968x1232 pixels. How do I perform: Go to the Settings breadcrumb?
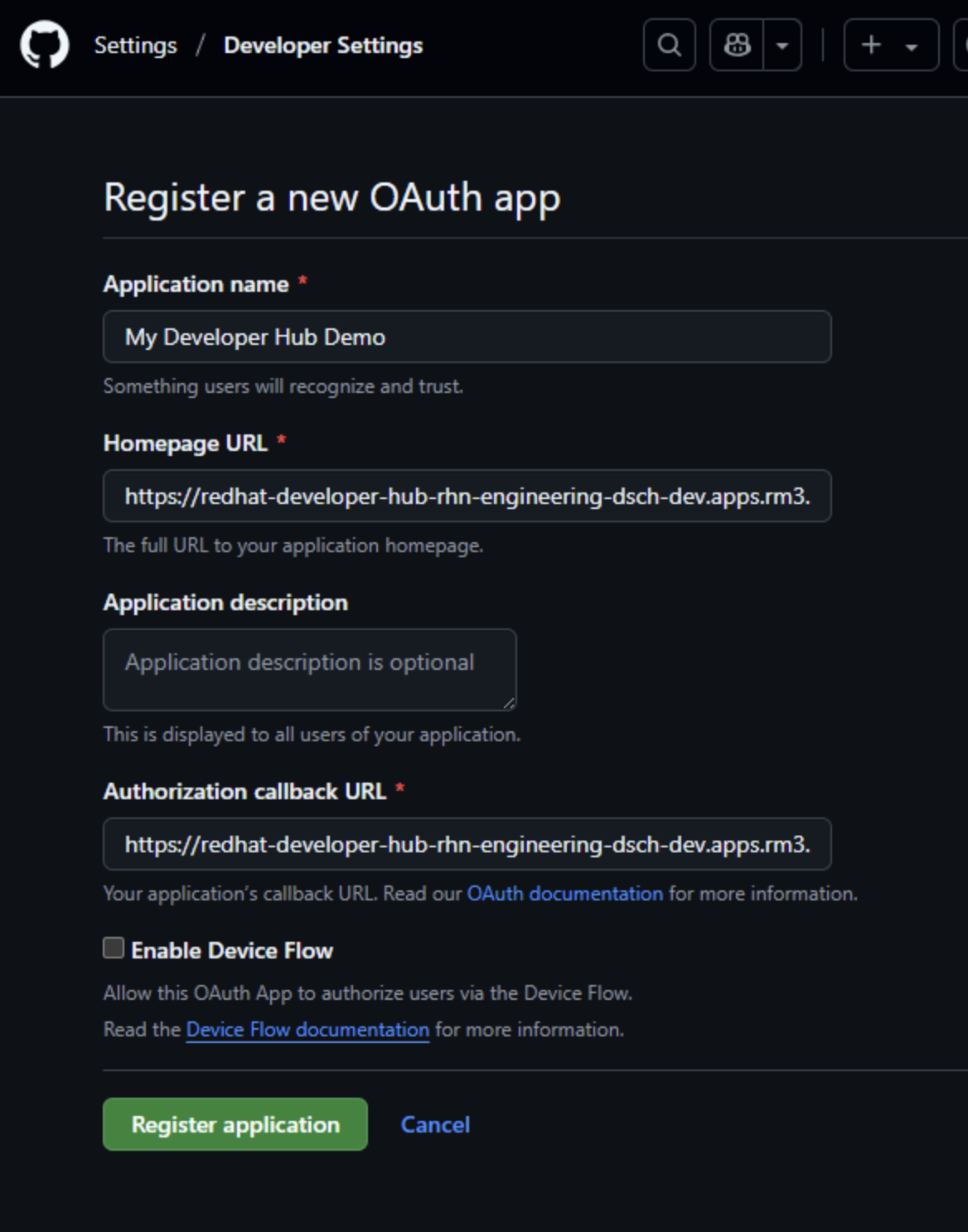pos(136,45)
